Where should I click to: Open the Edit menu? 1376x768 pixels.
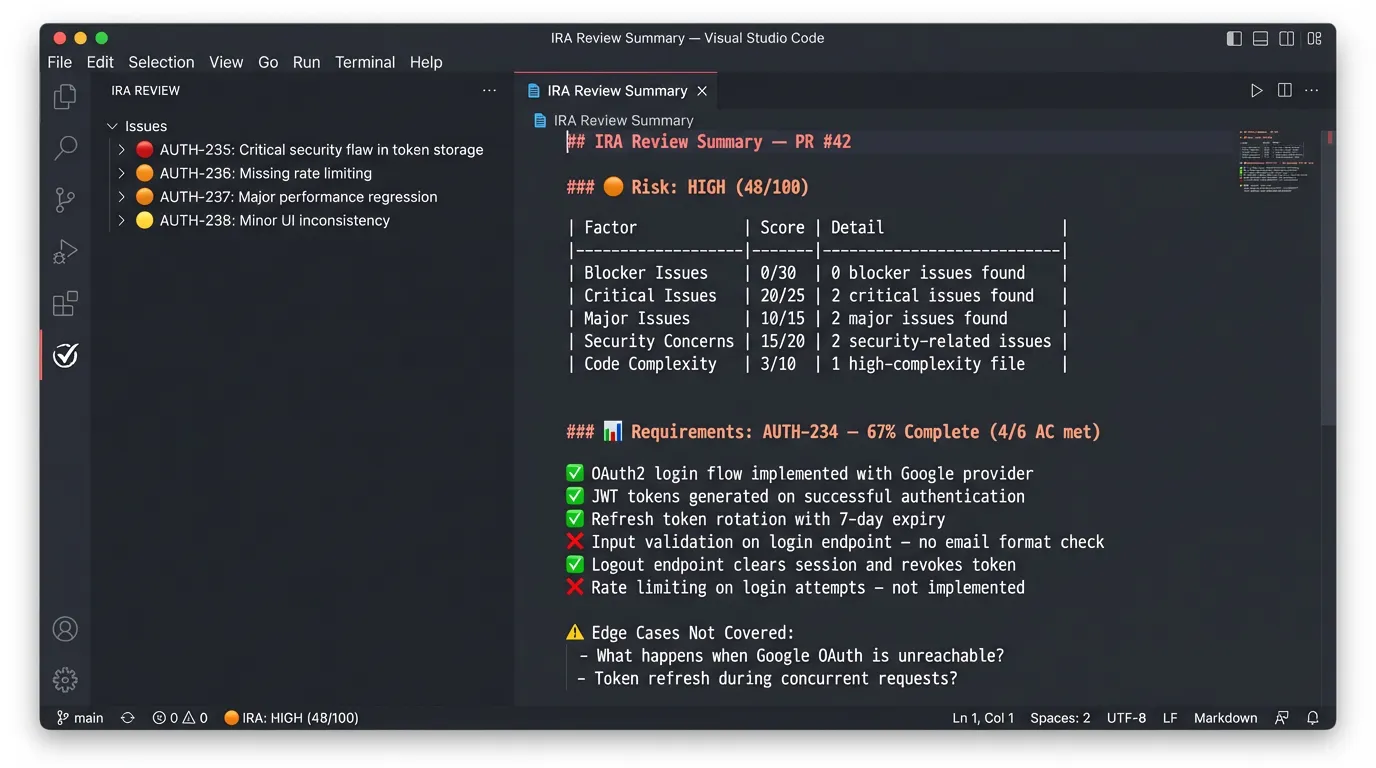point(100,62)
